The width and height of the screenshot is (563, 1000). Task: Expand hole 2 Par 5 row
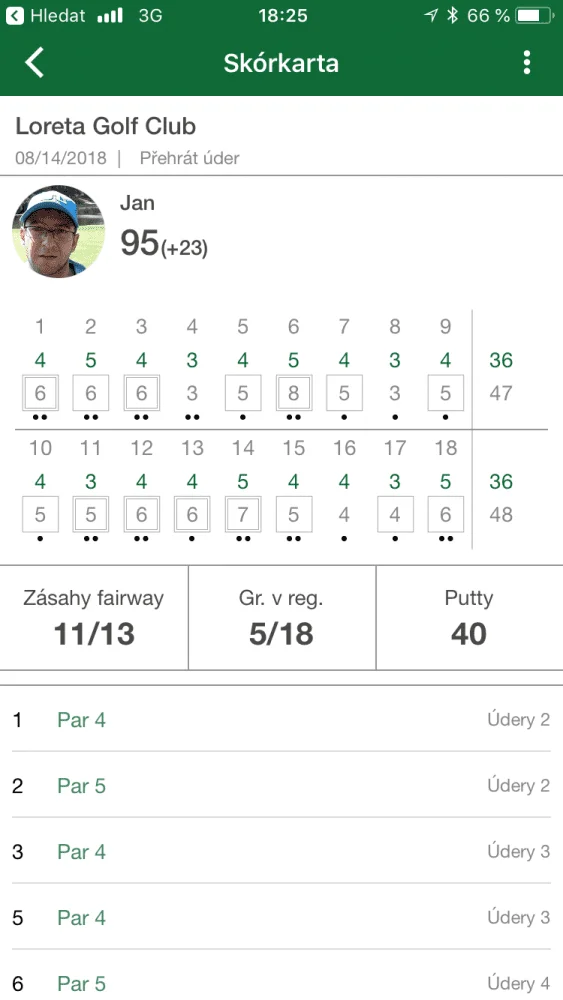click(281, 786)
